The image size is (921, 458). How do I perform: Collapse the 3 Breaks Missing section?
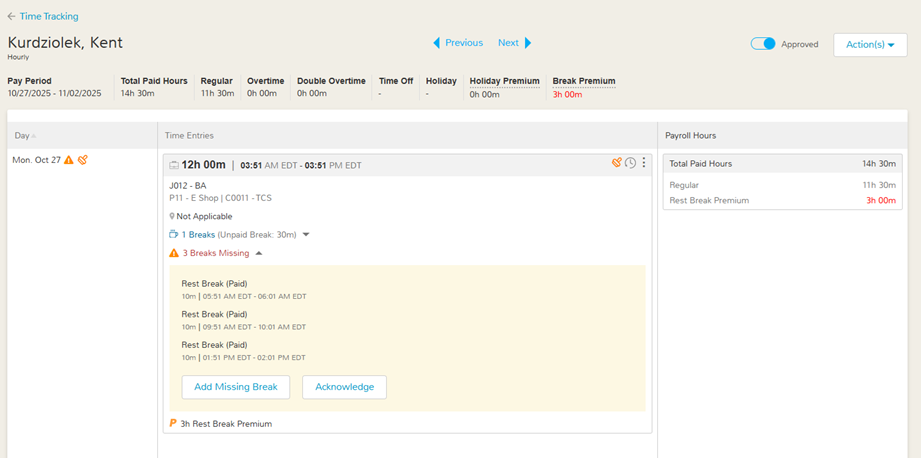[x=259, y=254]
